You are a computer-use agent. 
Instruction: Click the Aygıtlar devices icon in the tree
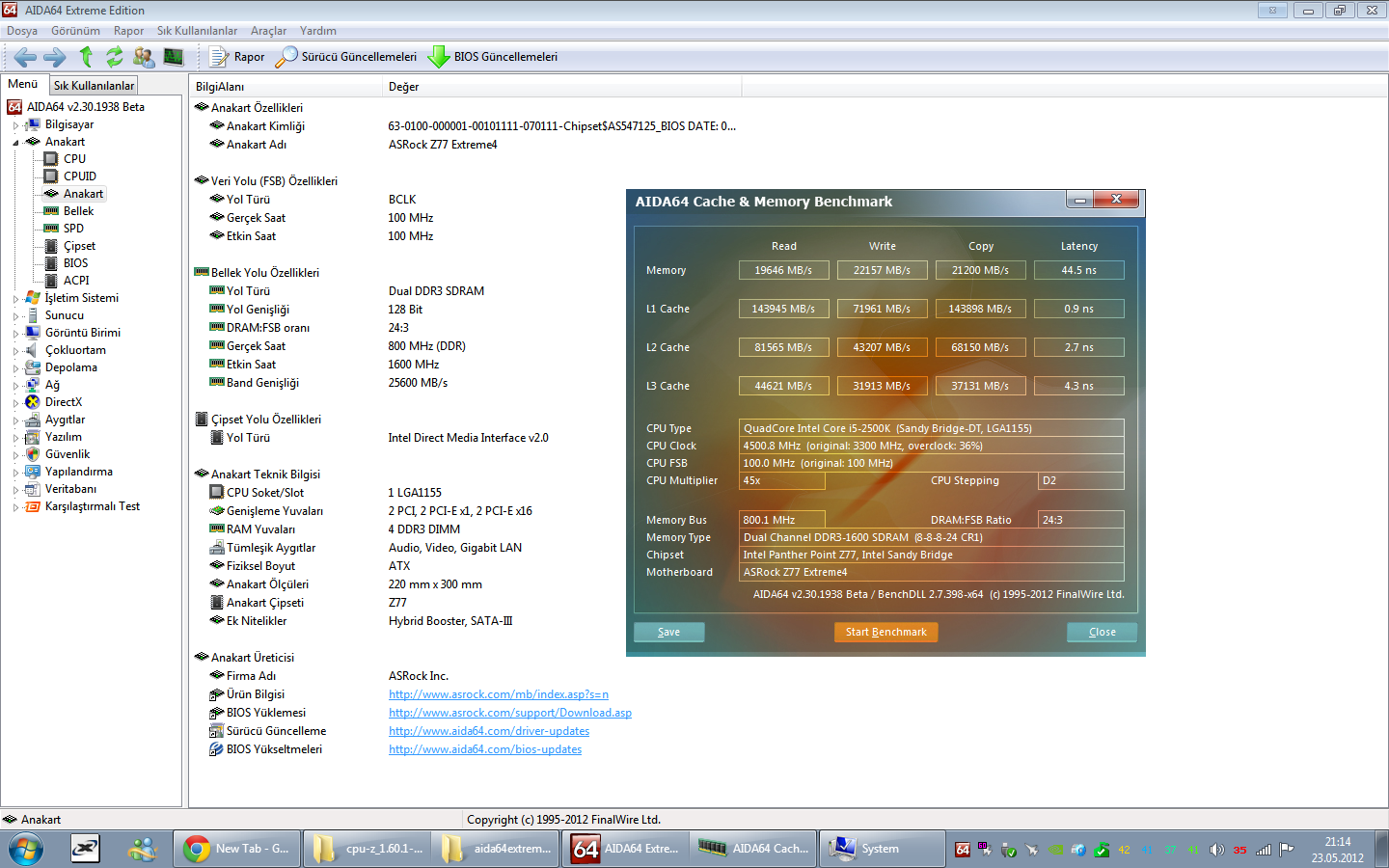pos(33,420)
